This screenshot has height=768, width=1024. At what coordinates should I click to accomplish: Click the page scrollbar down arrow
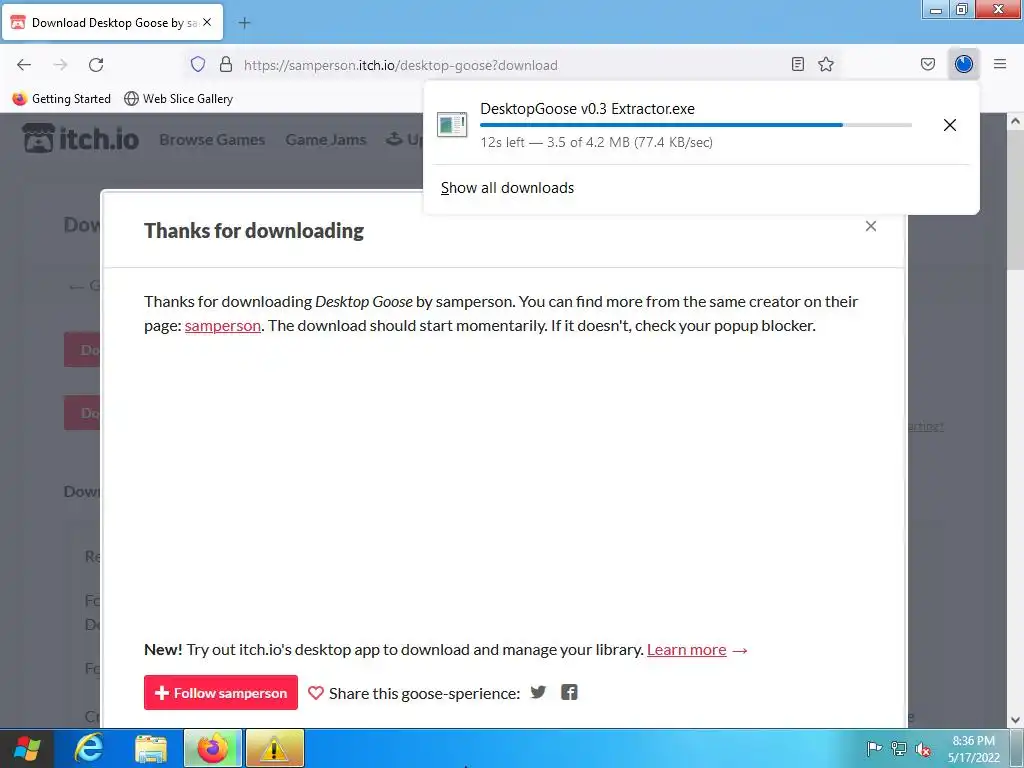[1016, 720]
